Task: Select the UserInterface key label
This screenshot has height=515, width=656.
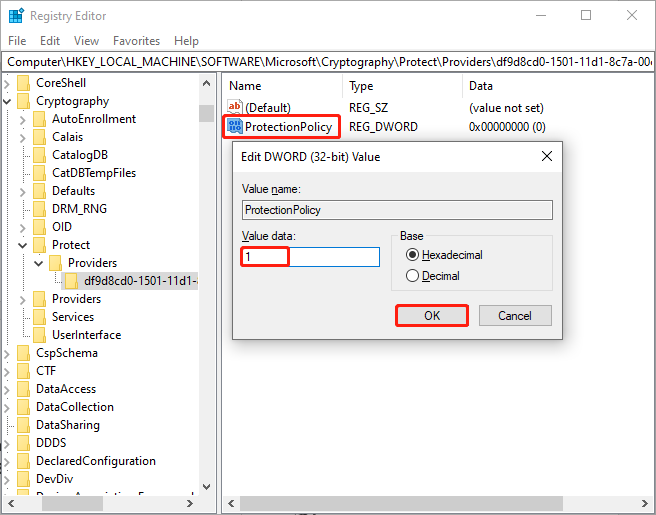Action: (87, 335)
